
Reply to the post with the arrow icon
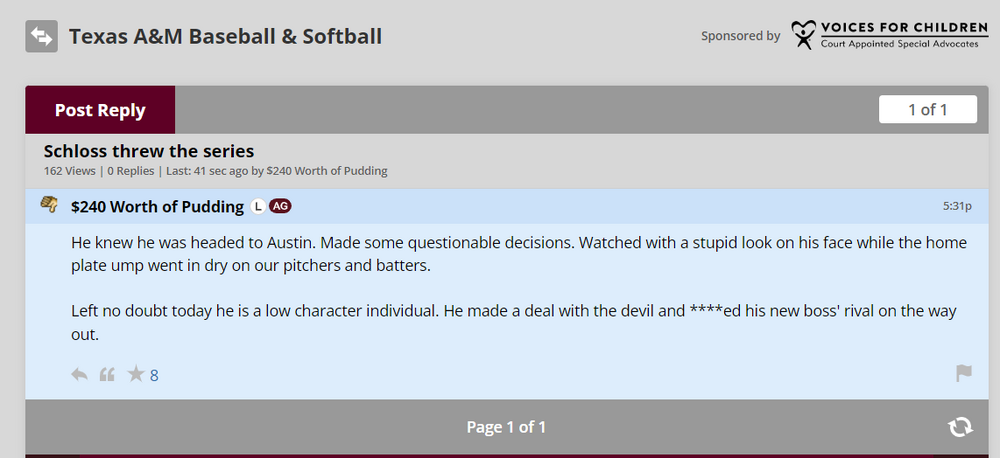(80, 375)
